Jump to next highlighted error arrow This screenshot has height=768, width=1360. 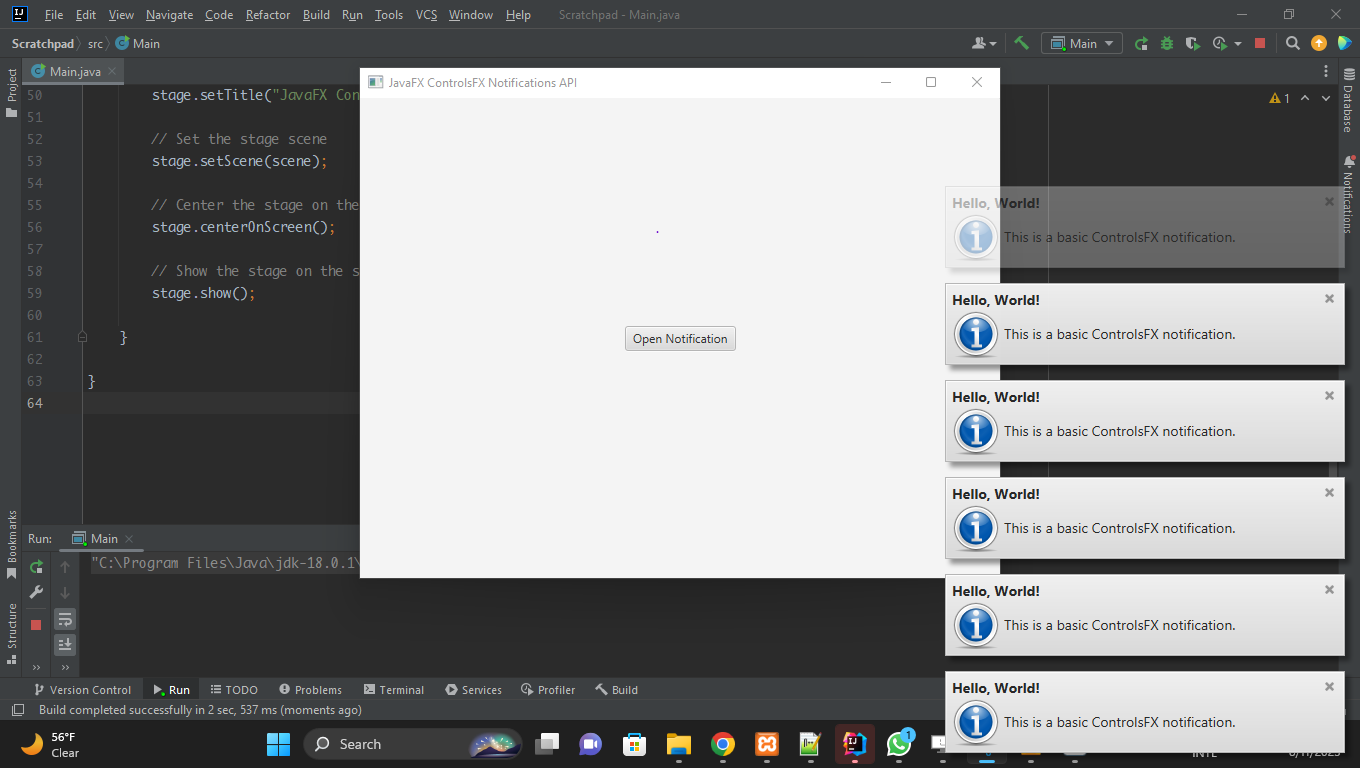[x=1326, y=98]
